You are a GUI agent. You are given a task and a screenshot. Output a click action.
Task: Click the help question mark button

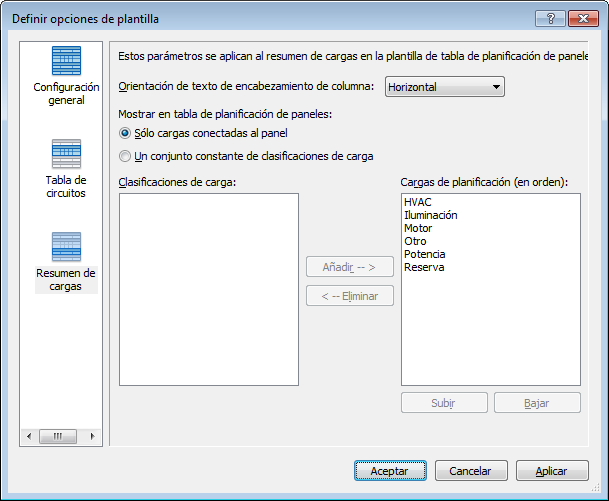547,18
